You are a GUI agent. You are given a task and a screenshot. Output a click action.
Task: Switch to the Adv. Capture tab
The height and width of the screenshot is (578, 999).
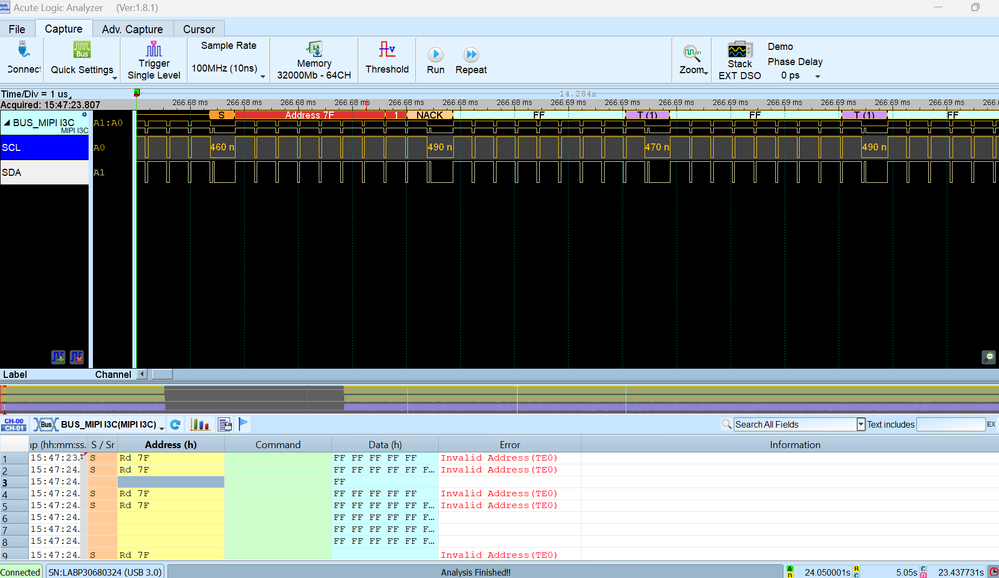point(132,29)
